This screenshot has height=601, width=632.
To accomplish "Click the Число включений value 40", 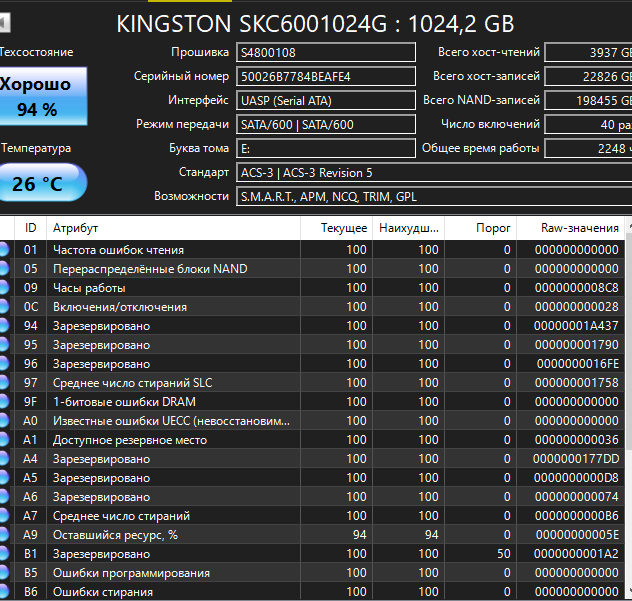I will point(588,124).
